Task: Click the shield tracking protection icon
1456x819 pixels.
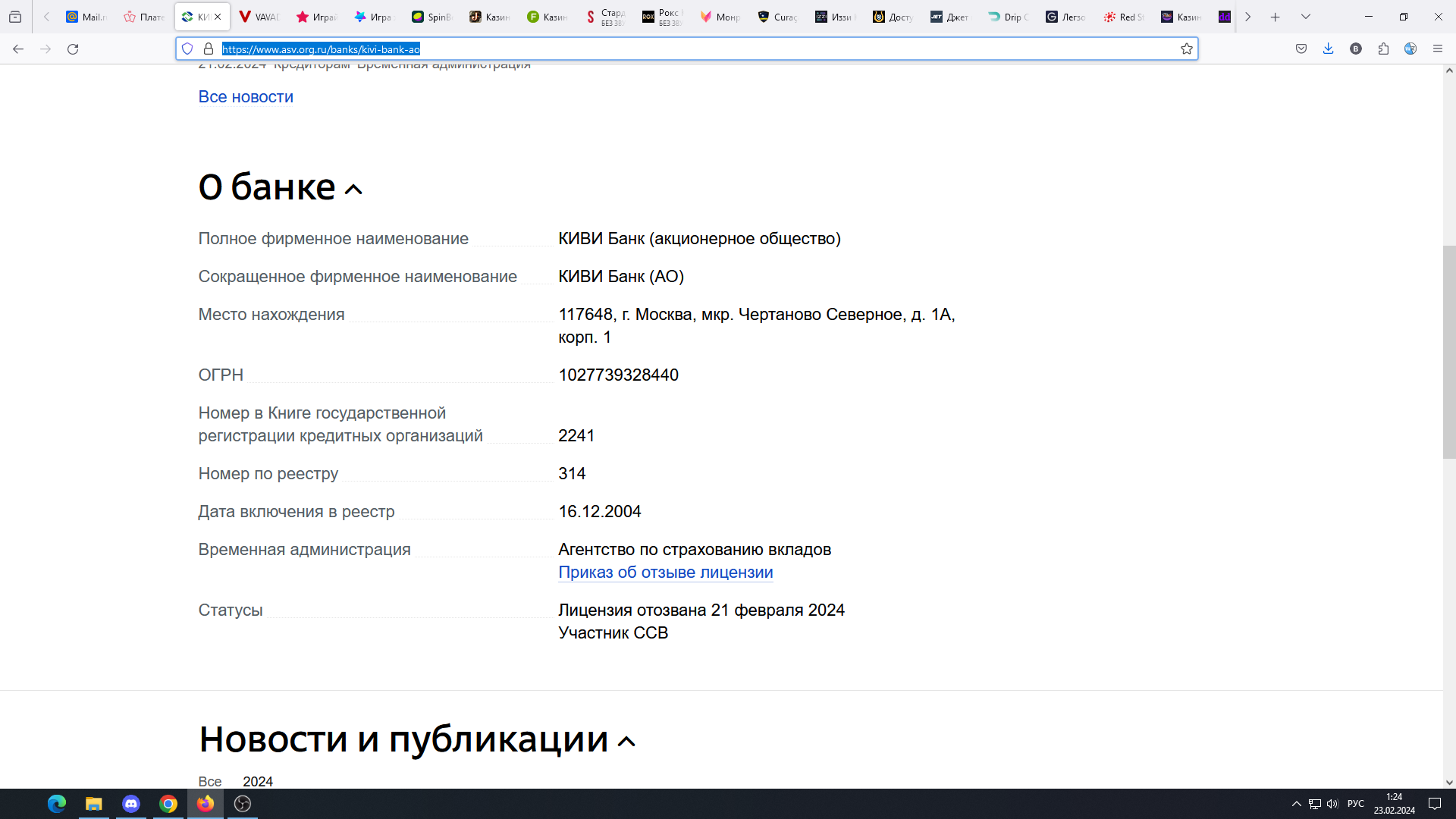Action: coord(187,49)
